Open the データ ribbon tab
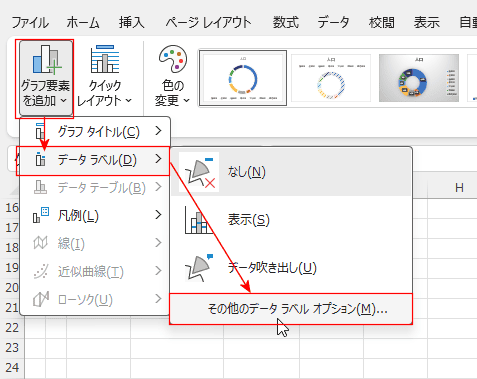The image size is (477, 379). [333, 23]
